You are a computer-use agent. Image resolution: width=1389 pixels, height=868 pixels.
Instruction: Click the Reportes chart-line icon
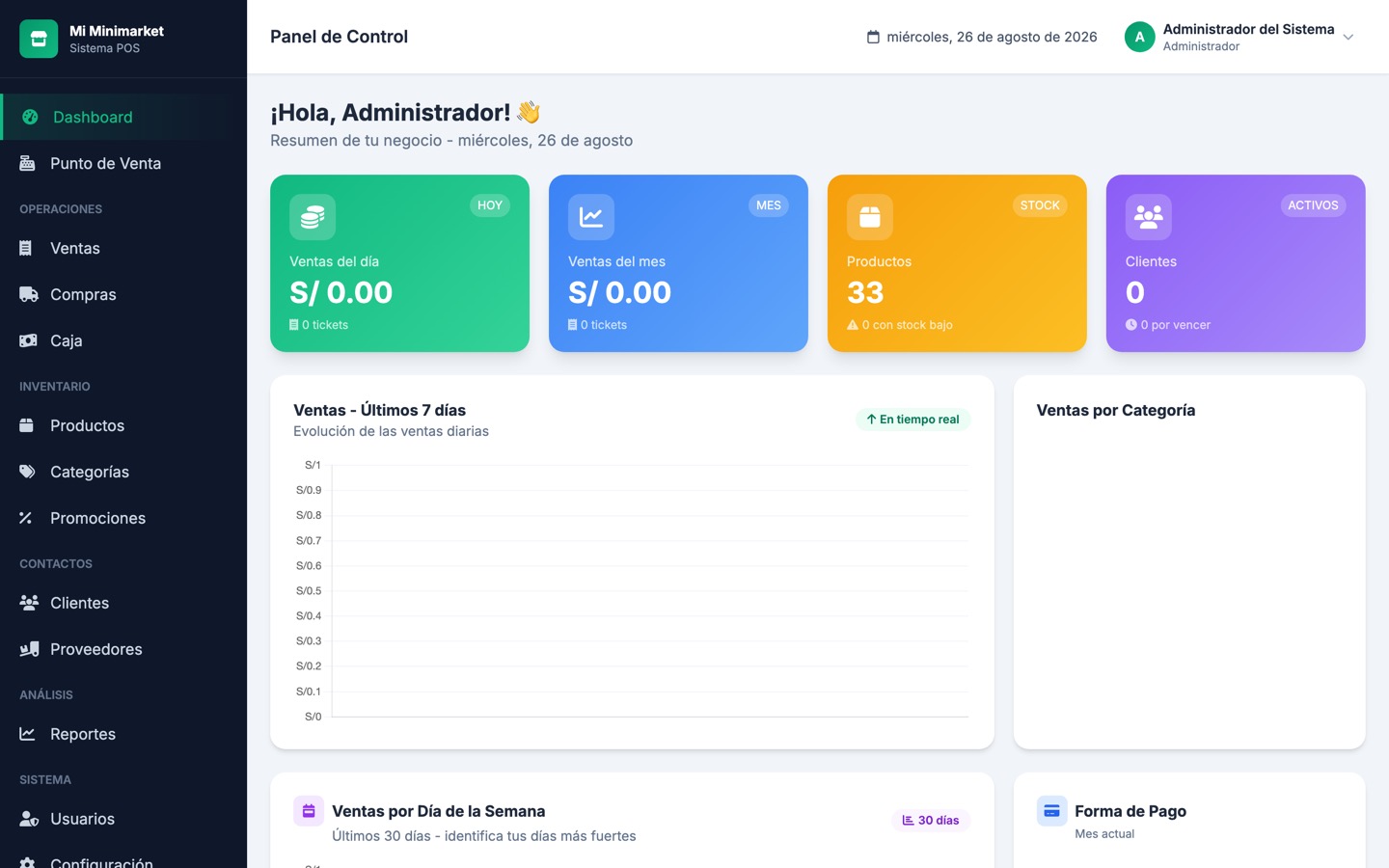coord(27,734)
